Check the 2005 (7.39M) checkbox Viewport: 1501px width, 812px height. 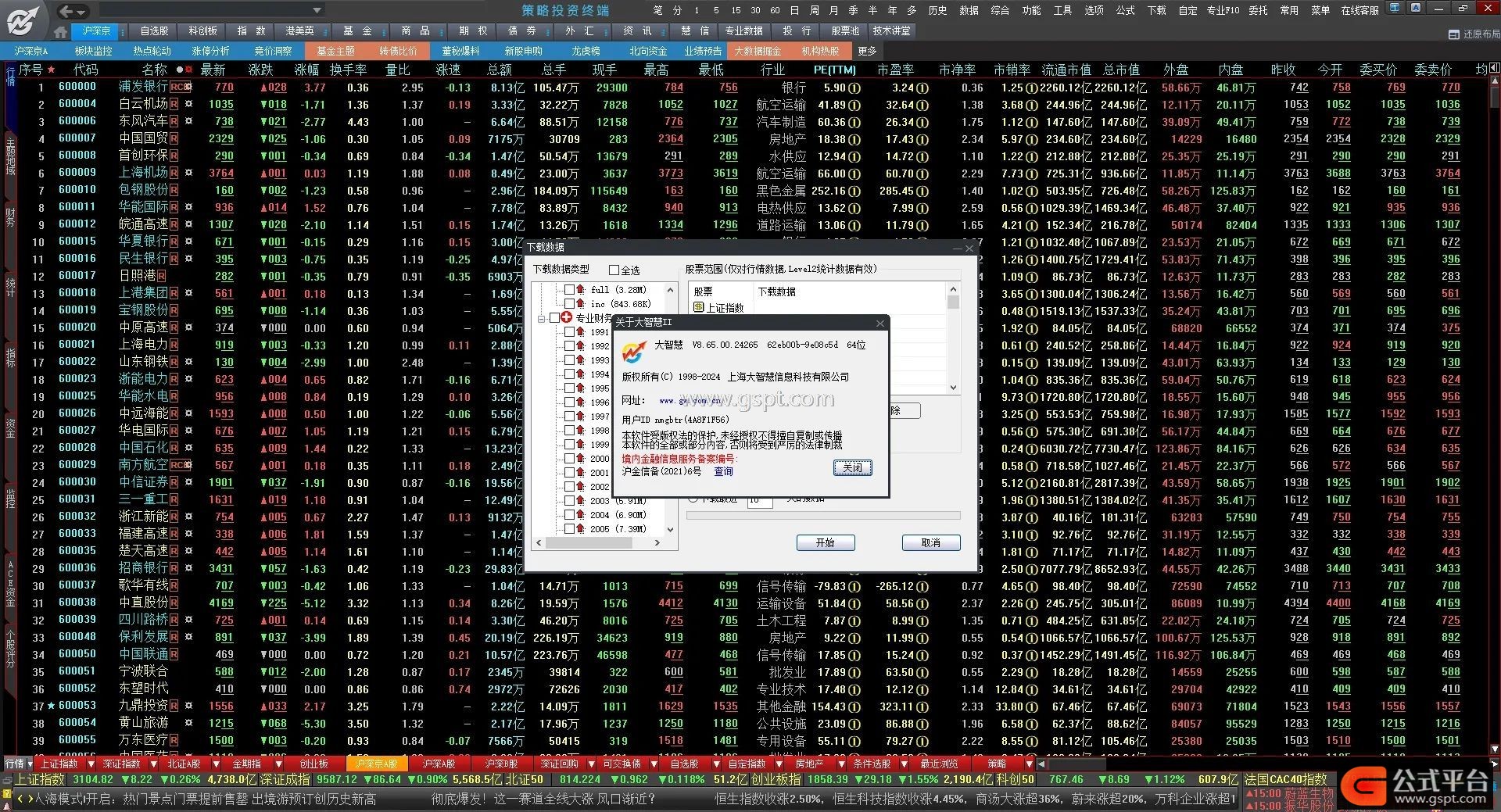pos(569,528)
